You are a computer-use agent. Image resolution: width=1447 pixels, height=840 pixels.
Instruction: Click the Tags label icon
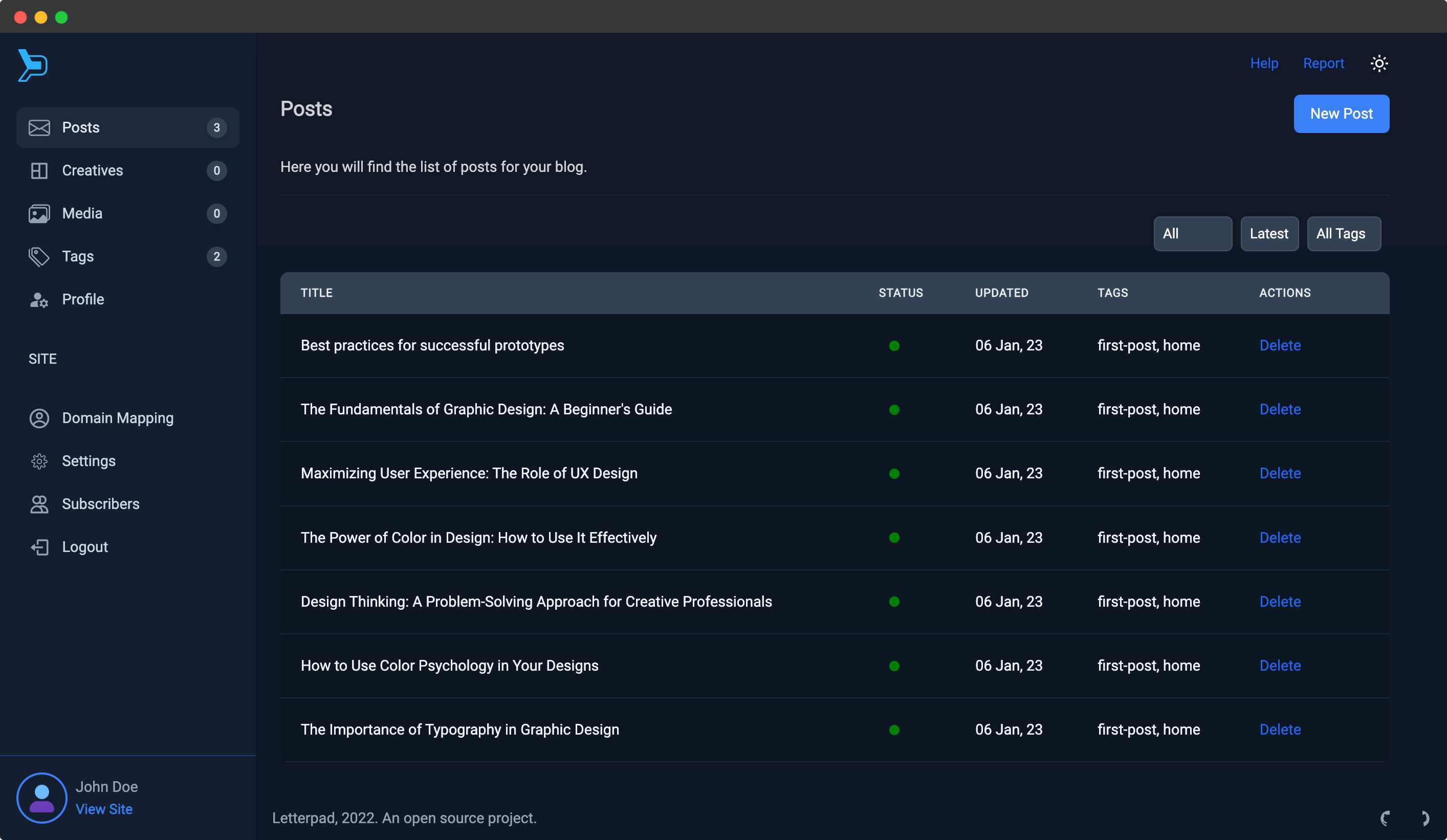point(39,257)
